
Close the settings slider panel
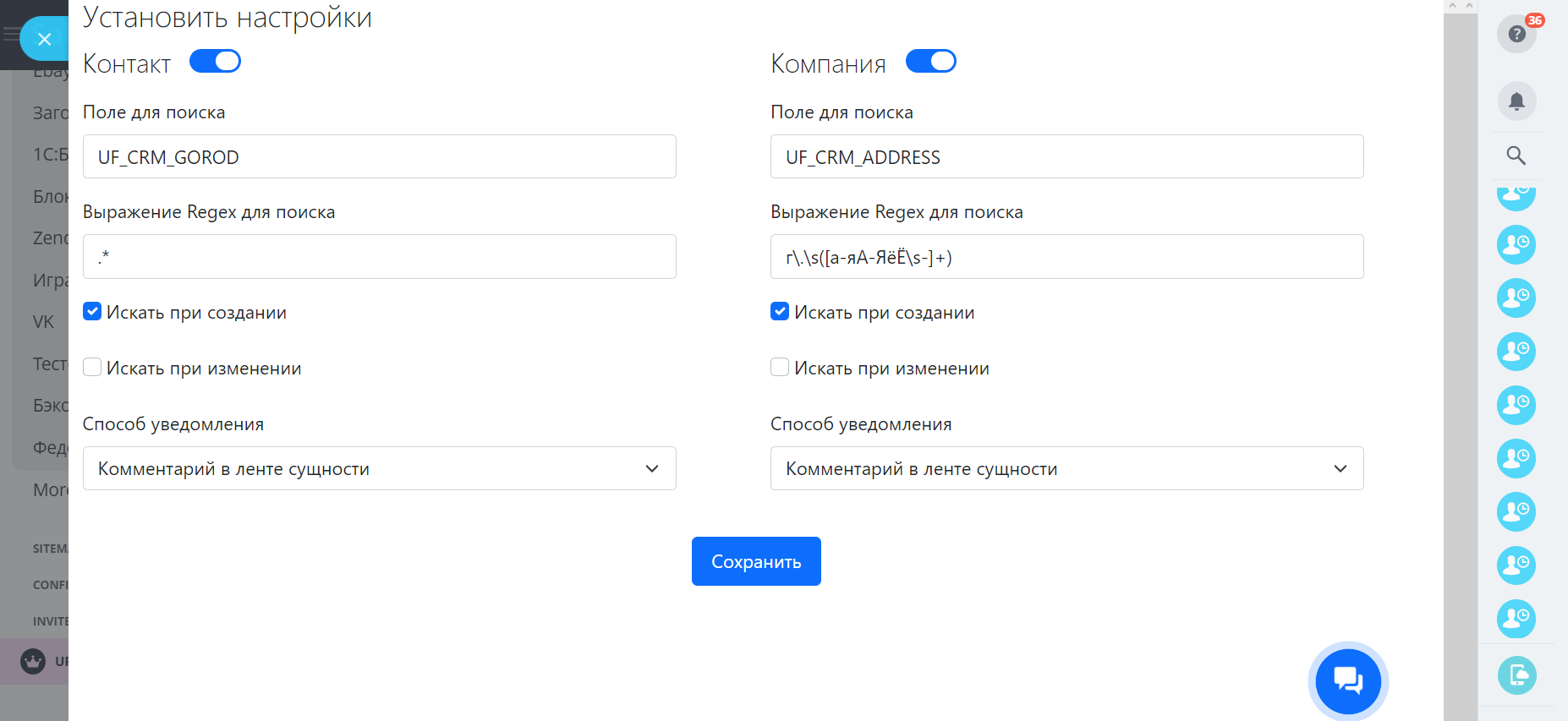44,39
